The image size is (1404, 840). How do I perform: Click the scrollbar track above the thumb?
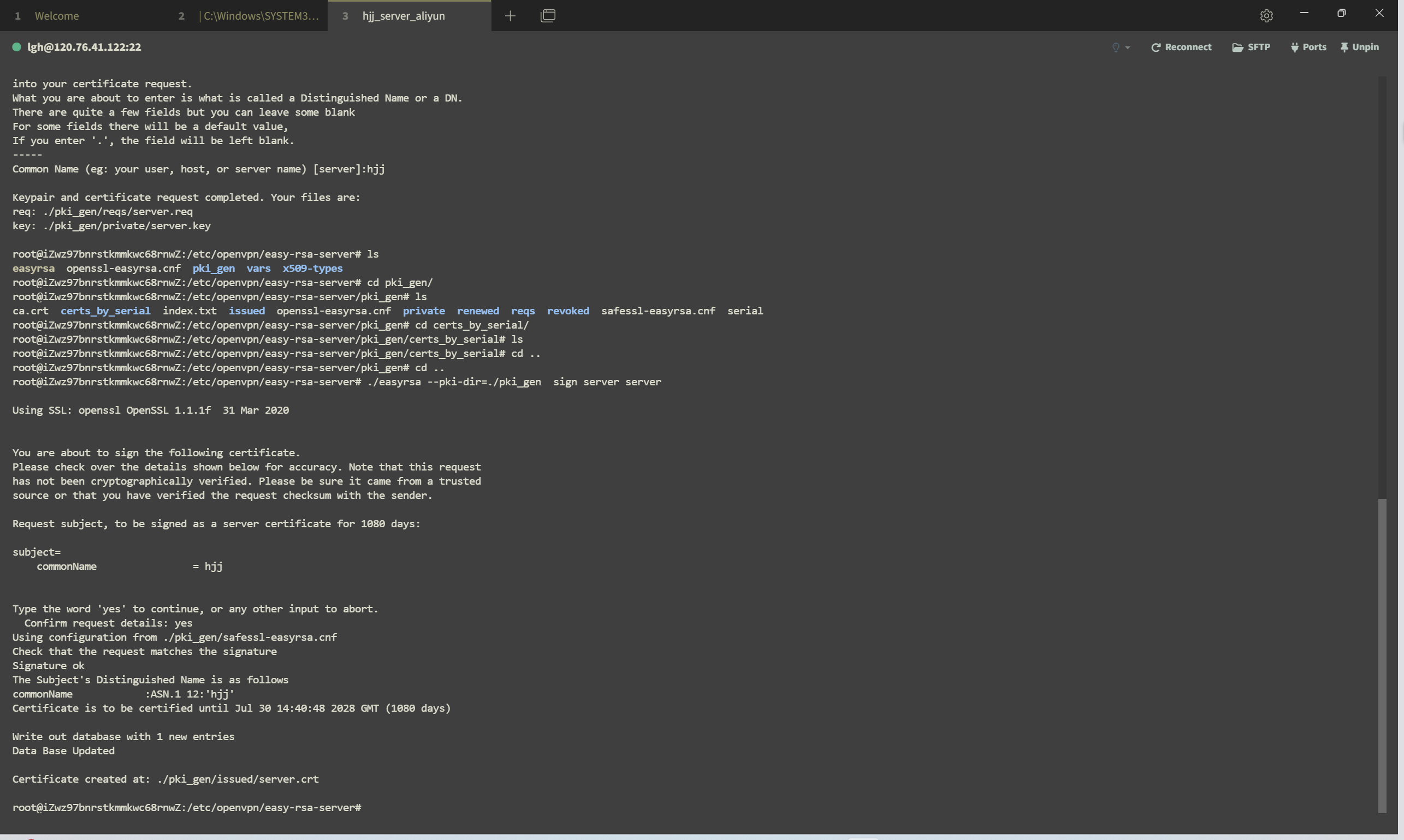[1382, 288]
